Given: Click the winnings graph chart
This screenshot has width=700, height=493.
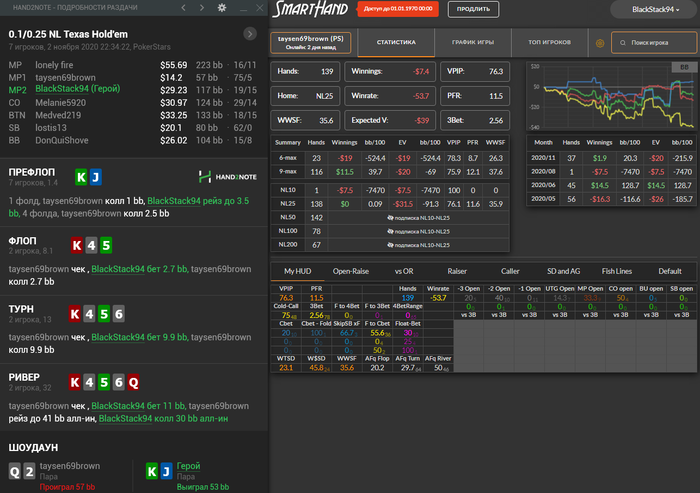Looking at the screenshot, I should point(611,96).
